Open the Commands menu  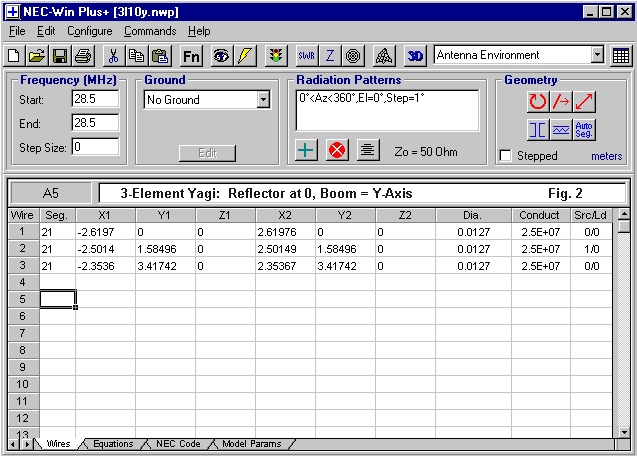(150, 31)
